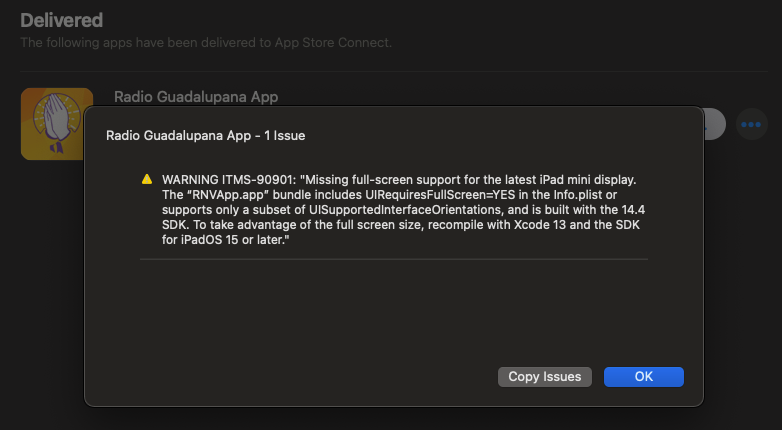Click the partially hidden pill button behind the dialog
This screenshot has width=782, height=430.
pos(715,124)
